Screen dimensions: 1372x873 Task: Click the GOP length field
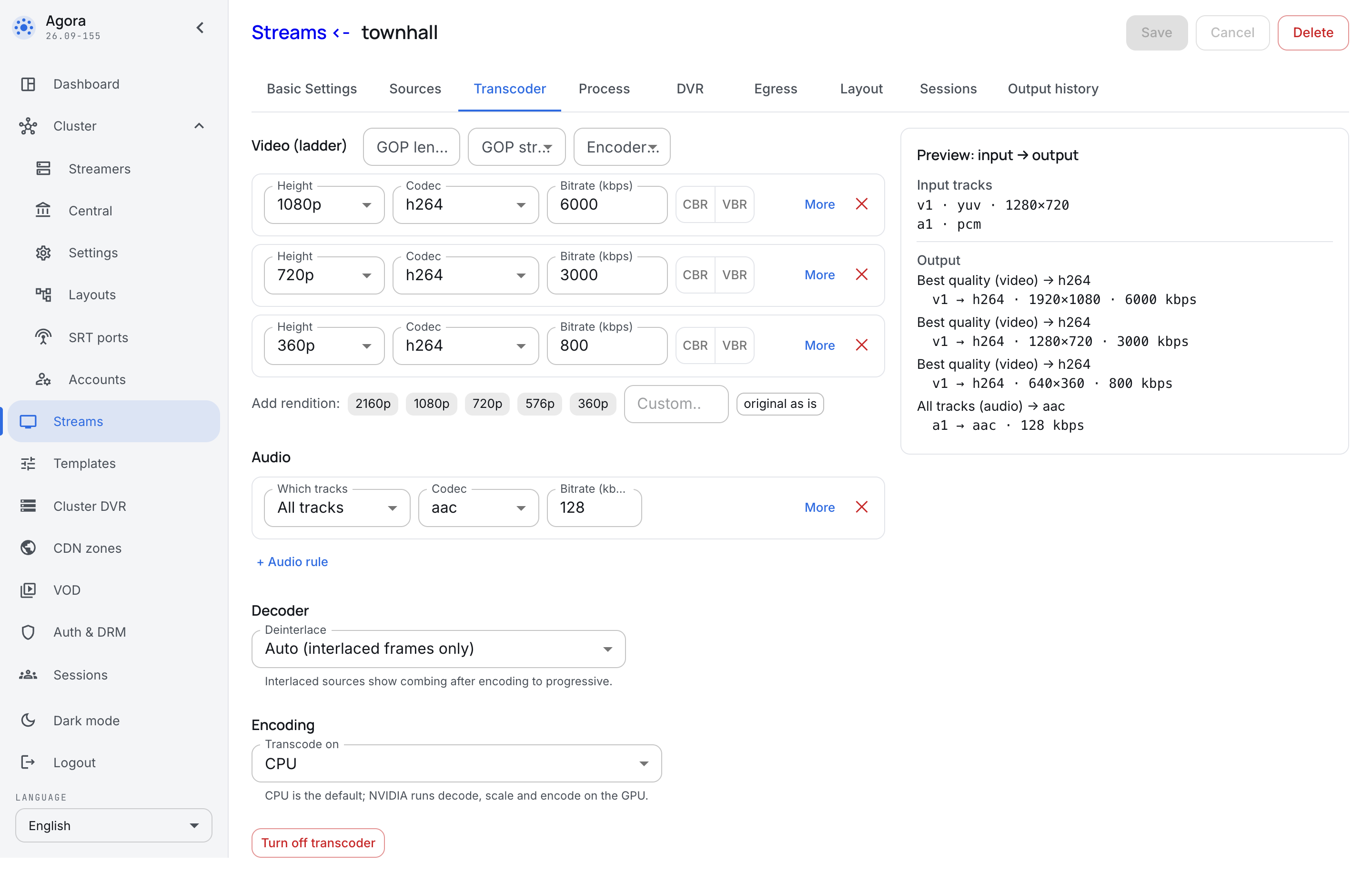[x=412, y=147]
